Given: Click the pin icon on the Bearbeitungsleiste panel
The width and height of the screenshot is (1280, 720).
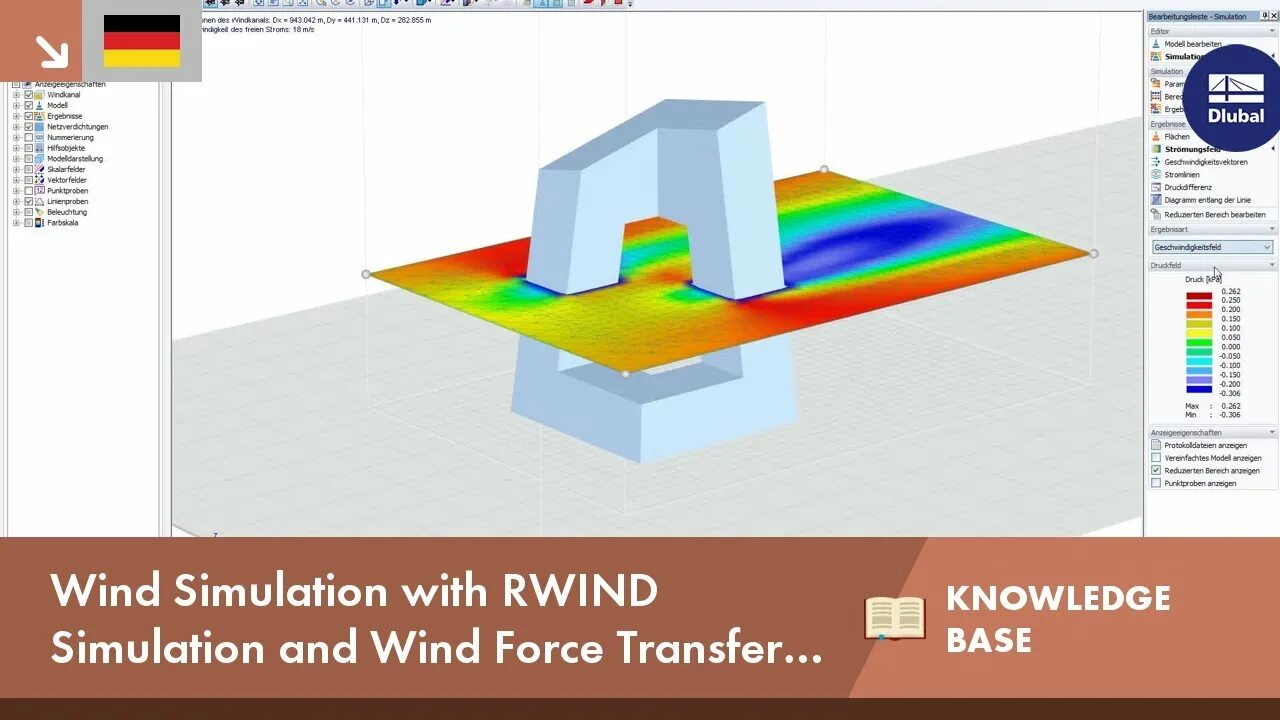Looking at the screenshot, I should pos(1264,16).
